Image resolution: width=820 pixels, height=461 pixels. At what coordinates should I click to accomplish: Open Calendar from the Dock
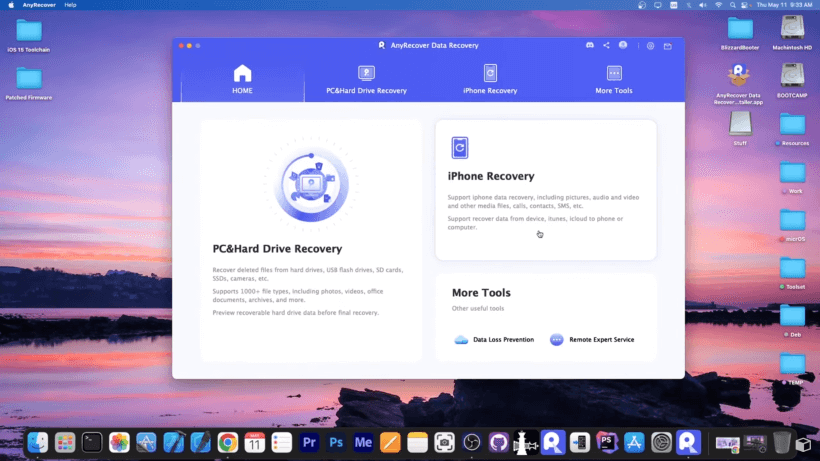tap(255, 443)
